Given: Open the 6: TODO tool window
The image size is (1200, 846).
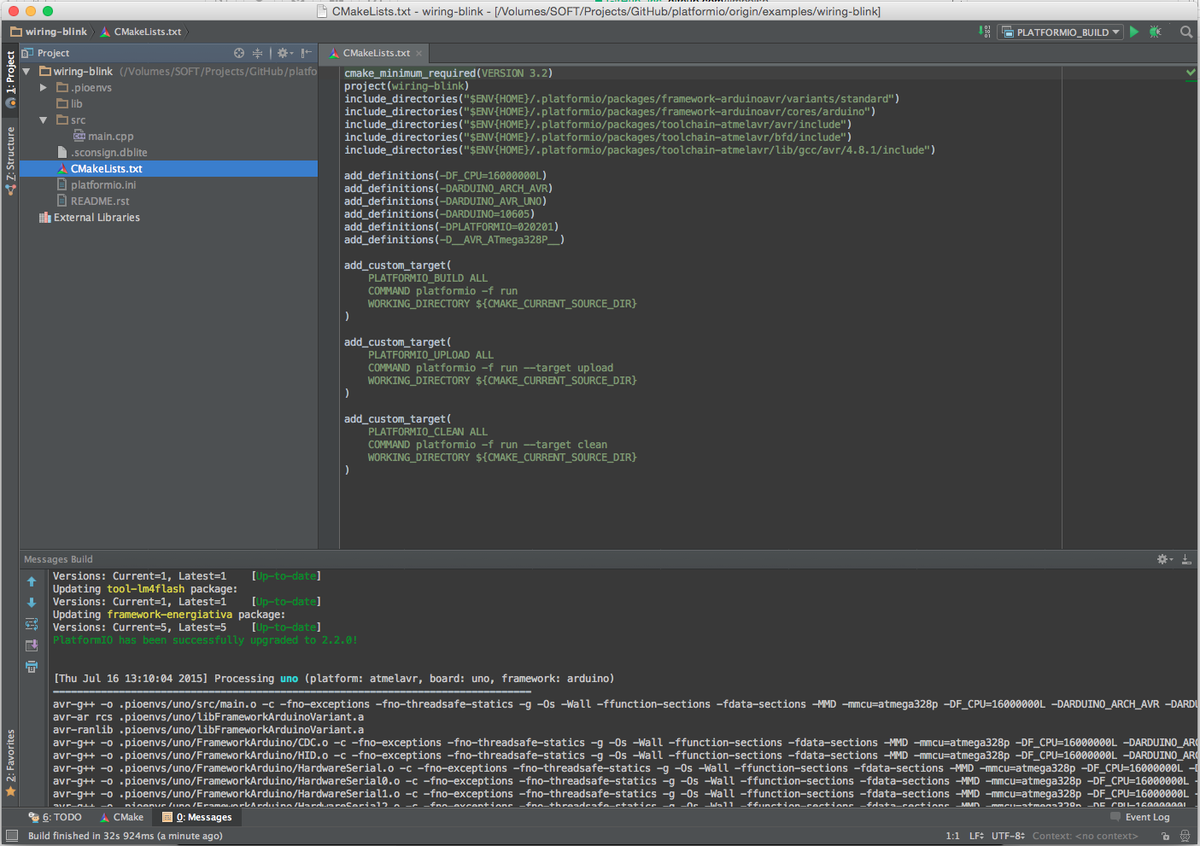Looking at the screenshot, I should pos(54,817).
